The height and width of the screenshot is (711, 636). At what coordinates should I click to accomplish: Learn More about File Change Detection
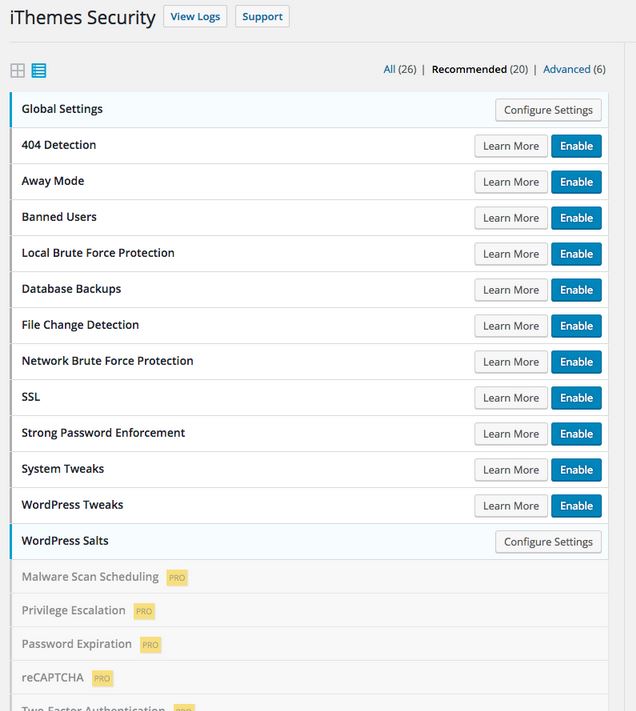point(511,326)
